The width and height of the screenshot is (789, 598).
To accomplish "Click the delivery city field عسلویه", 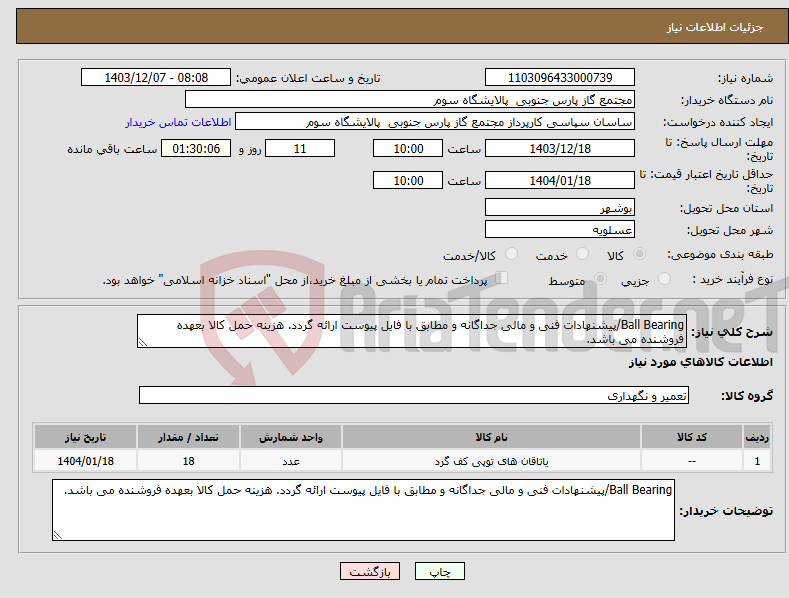I will pyautogui.click(x=560, y=230).
